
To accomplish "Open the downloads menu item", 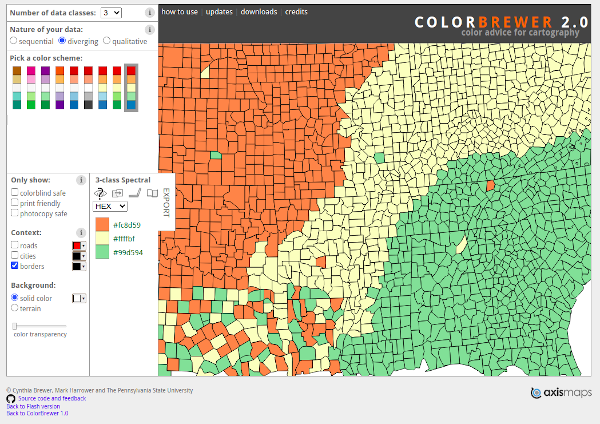I will (259, 12).
